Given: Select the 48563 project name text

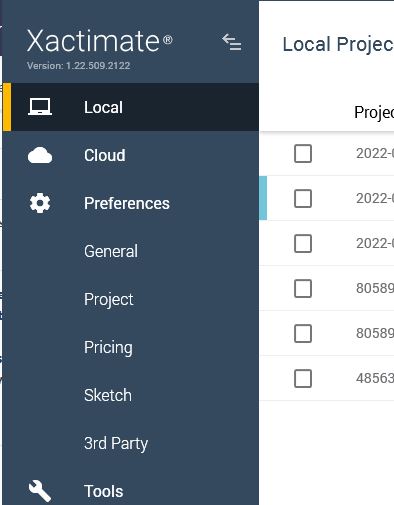Looking at the screenshot, I should 375,378.
